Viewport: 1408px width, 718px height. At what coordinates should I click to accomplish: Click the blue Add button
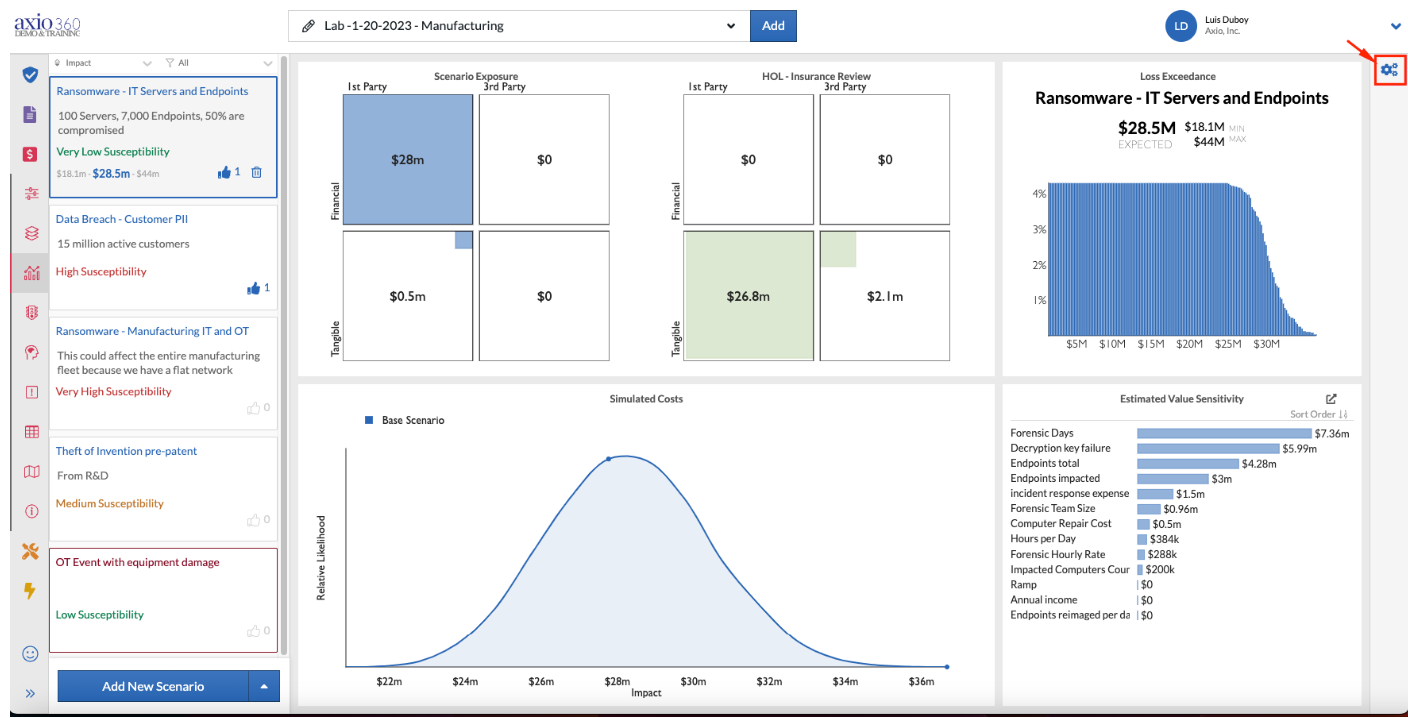point(773,26)
